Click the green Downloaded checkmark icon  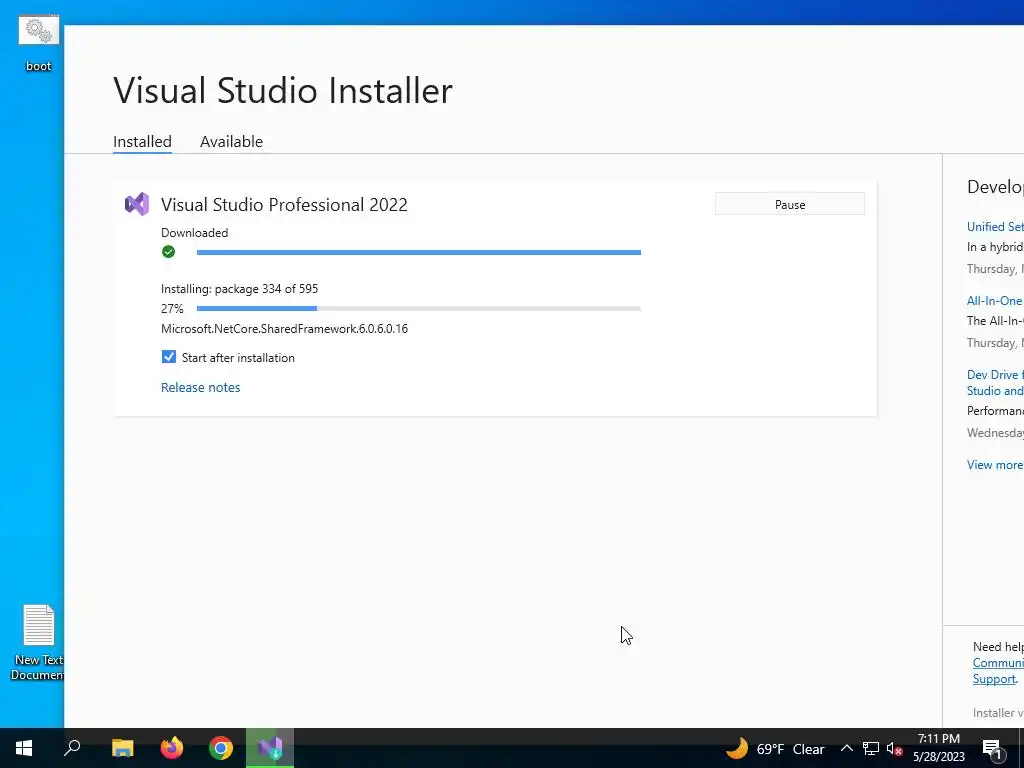(168, 252)
